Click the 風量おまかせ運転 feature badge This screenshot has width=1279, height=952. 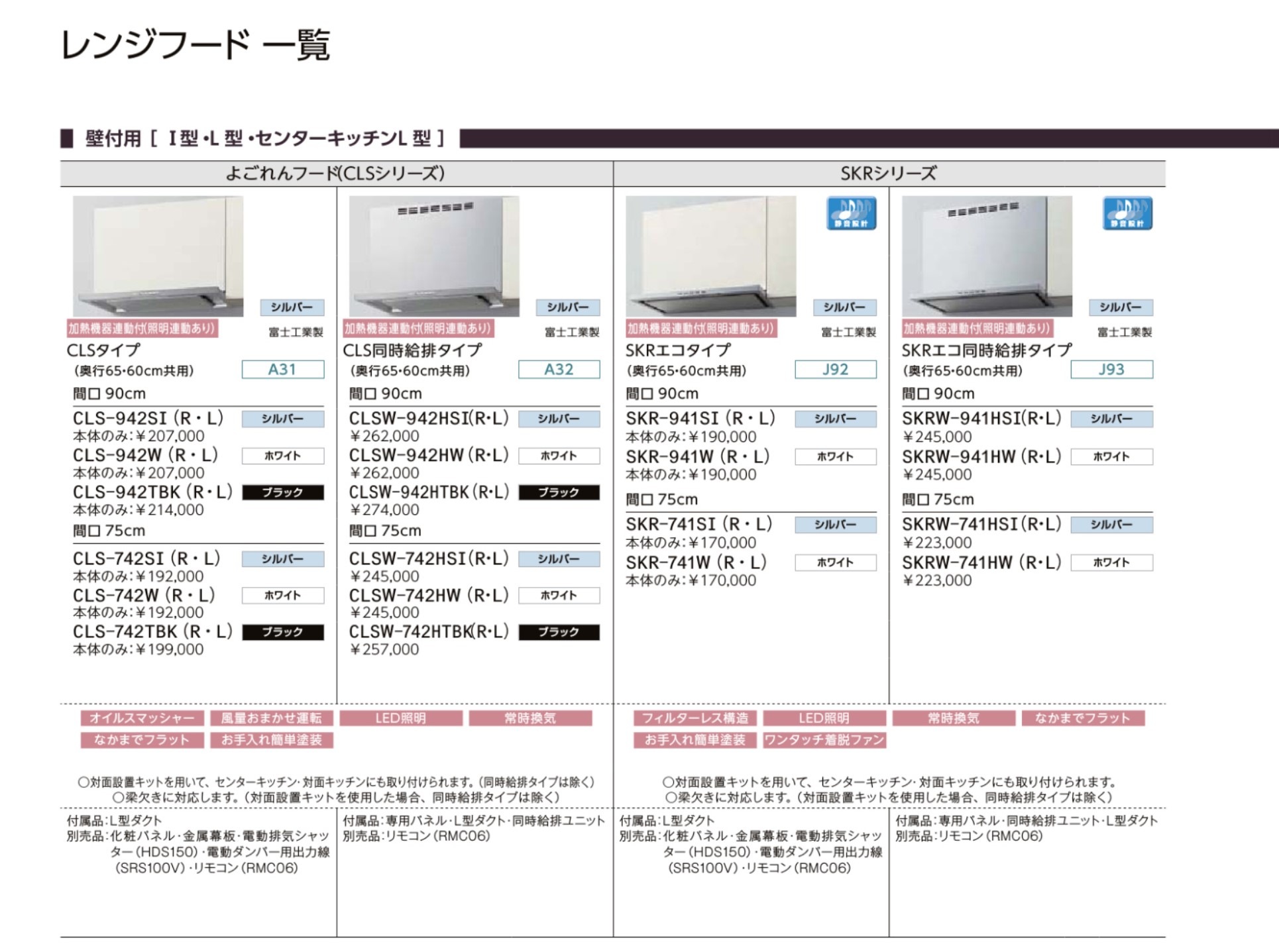coord(272,718)
